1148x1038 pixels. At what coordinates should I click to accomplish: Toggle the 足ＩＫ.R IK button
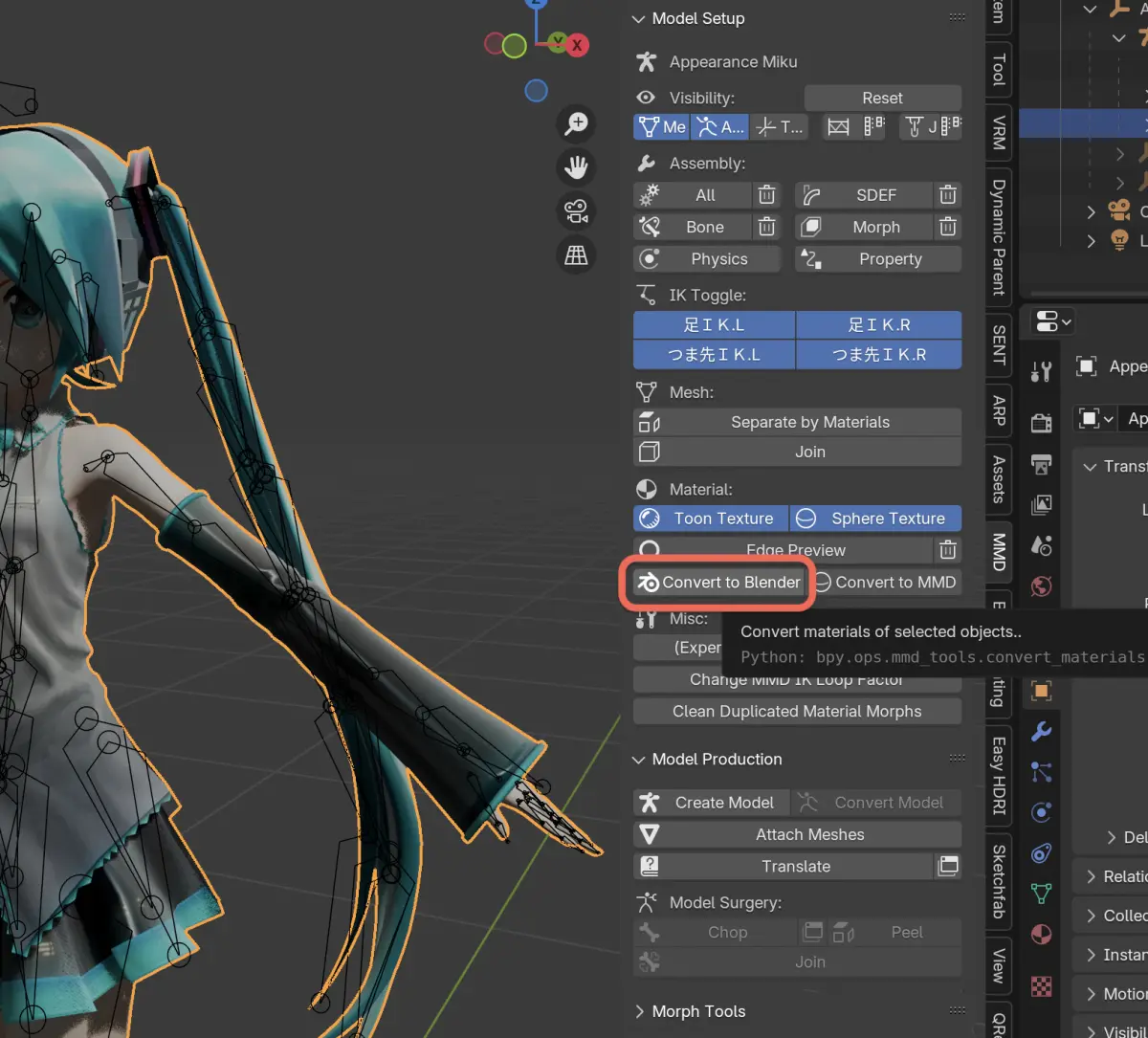pyautogui.click(x=879, y=324)
